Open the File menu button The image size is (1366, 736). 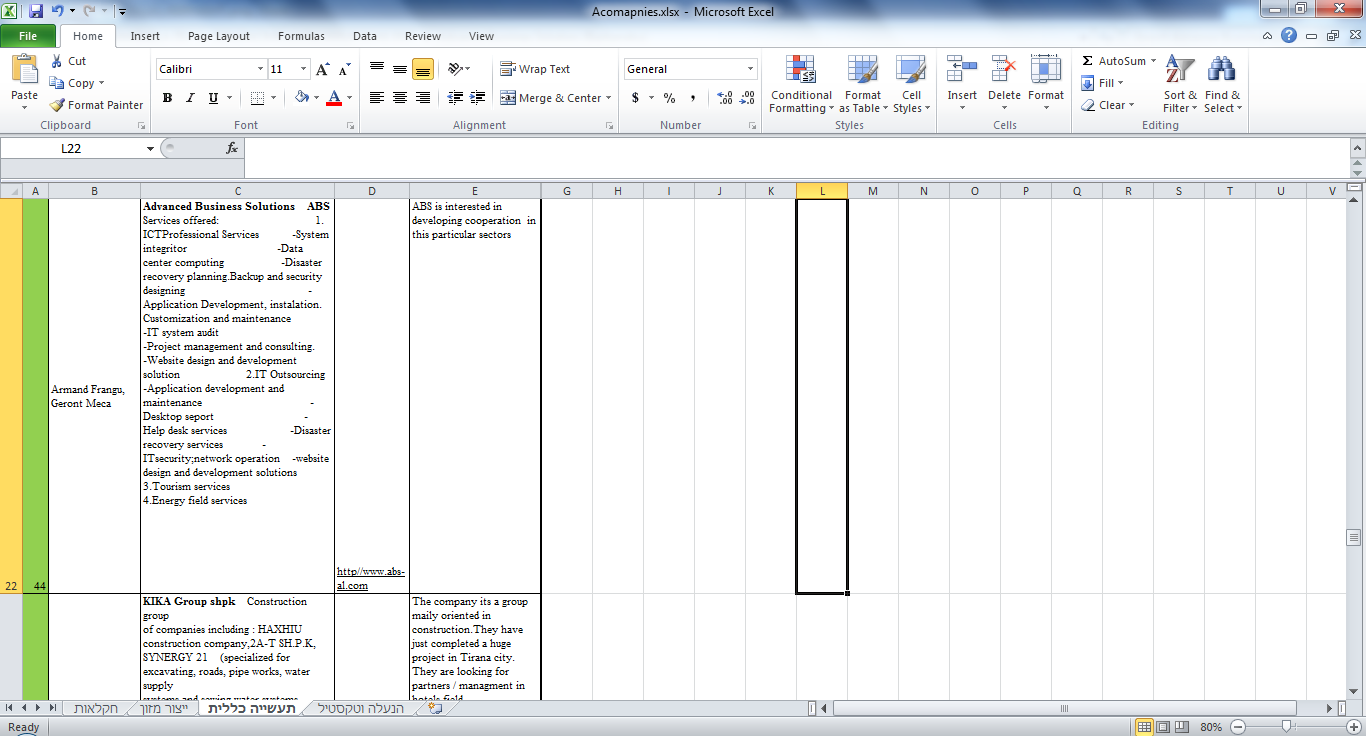coord(28,36)
